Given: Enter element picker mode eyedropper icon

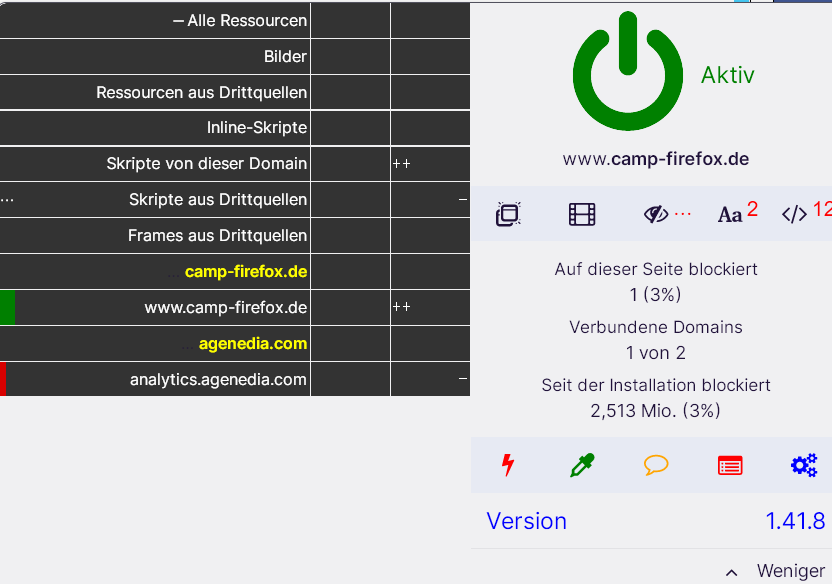Looking at the screenshot, I should [x=582, y=465].
